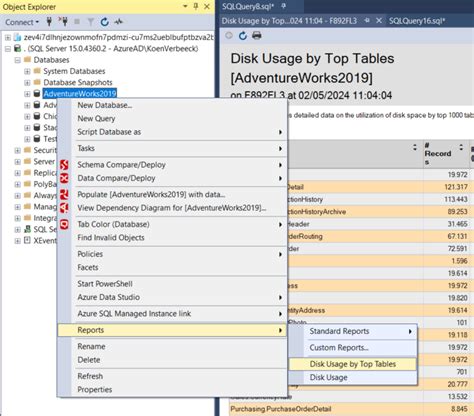Viewport: 474px width, 416px height.
Task: Expand the zev4i7 server node
Action: click(8, 37)
